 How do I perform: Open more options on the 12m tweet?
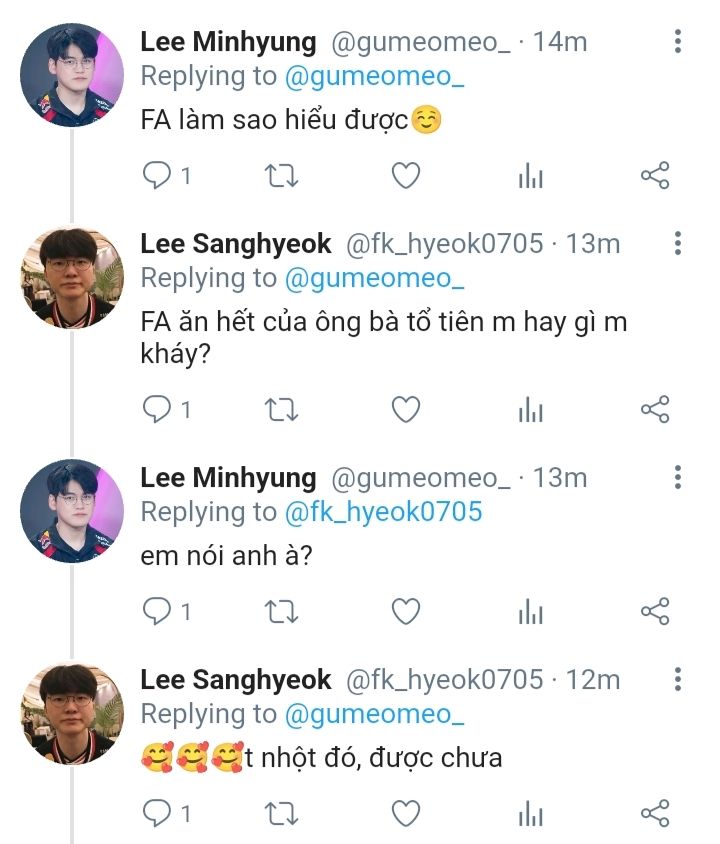coord(678,680)
